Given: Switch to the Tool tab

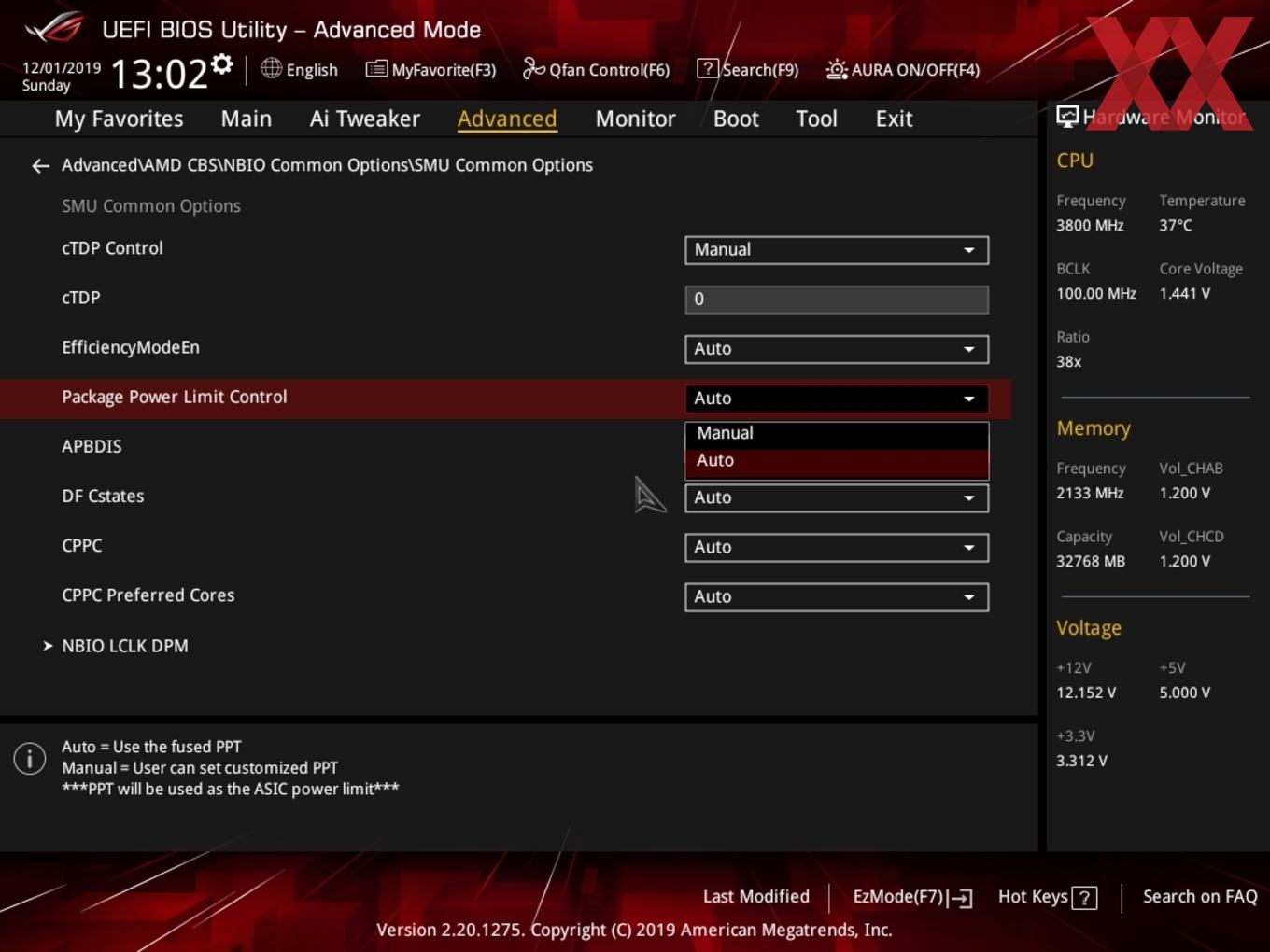Looking at the screenshot, I should coord(816,119).
